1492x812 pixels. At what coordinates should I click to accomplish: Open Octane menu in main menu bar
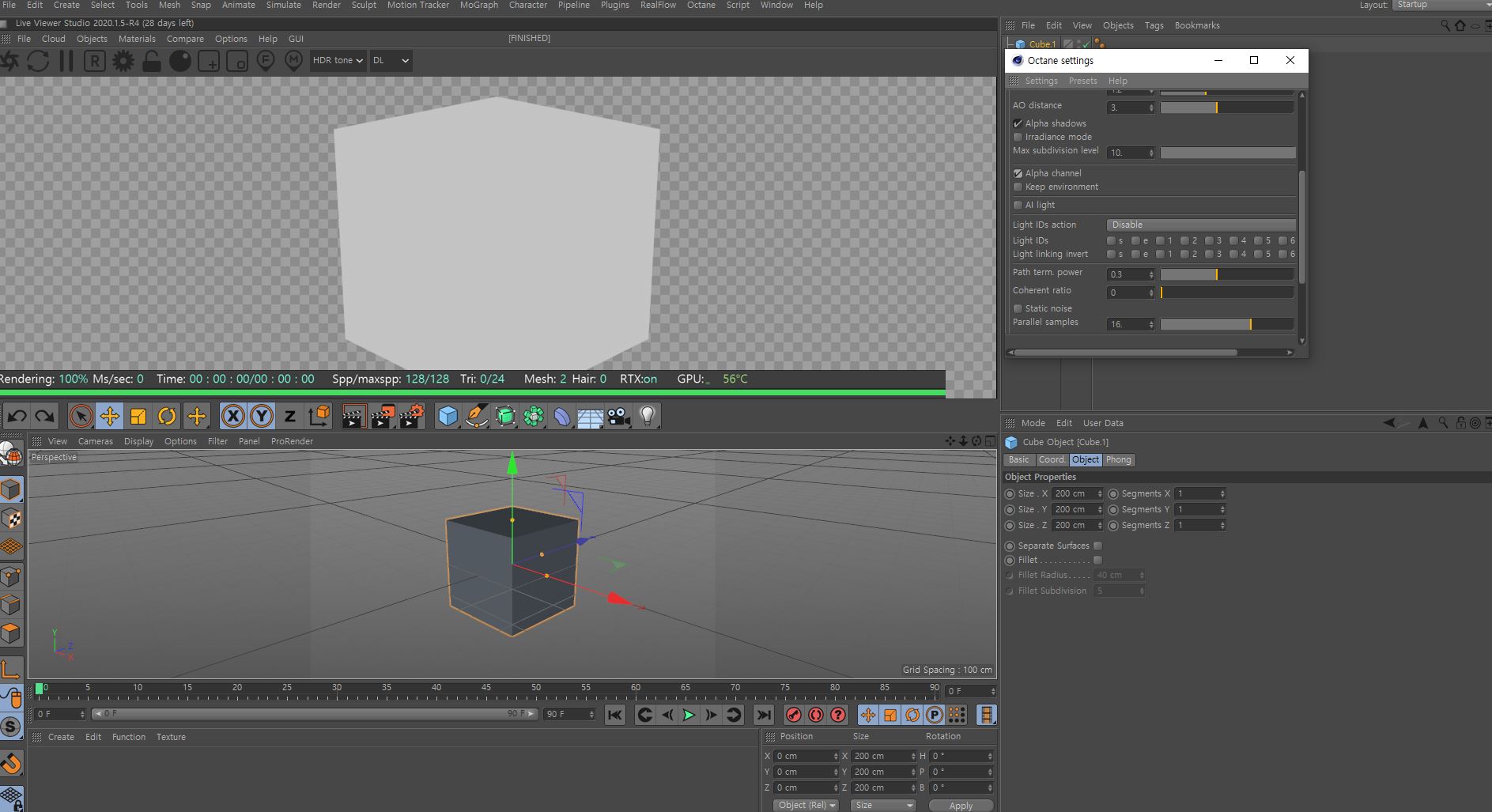point(701,5)
